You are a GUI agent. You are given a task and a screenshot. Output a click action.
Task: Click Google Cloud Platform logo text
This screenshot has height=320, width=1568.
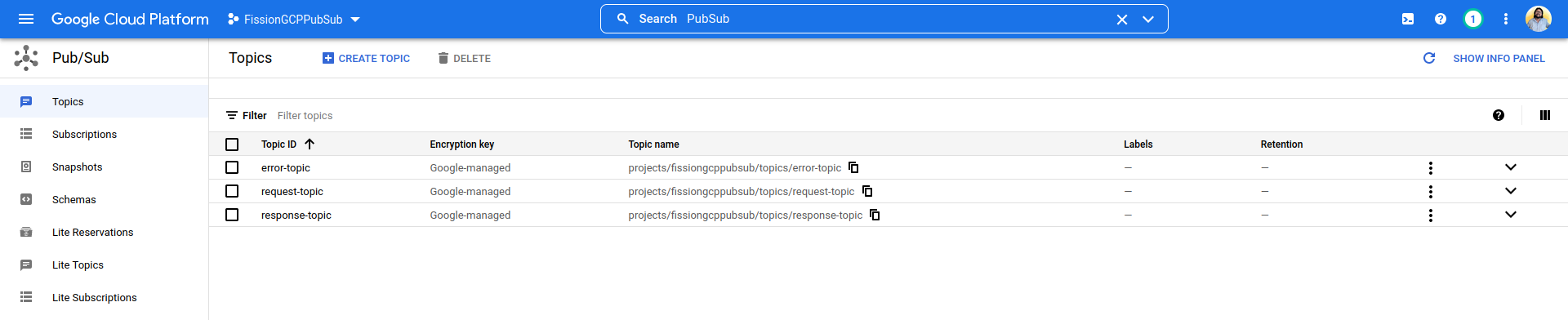130,19
